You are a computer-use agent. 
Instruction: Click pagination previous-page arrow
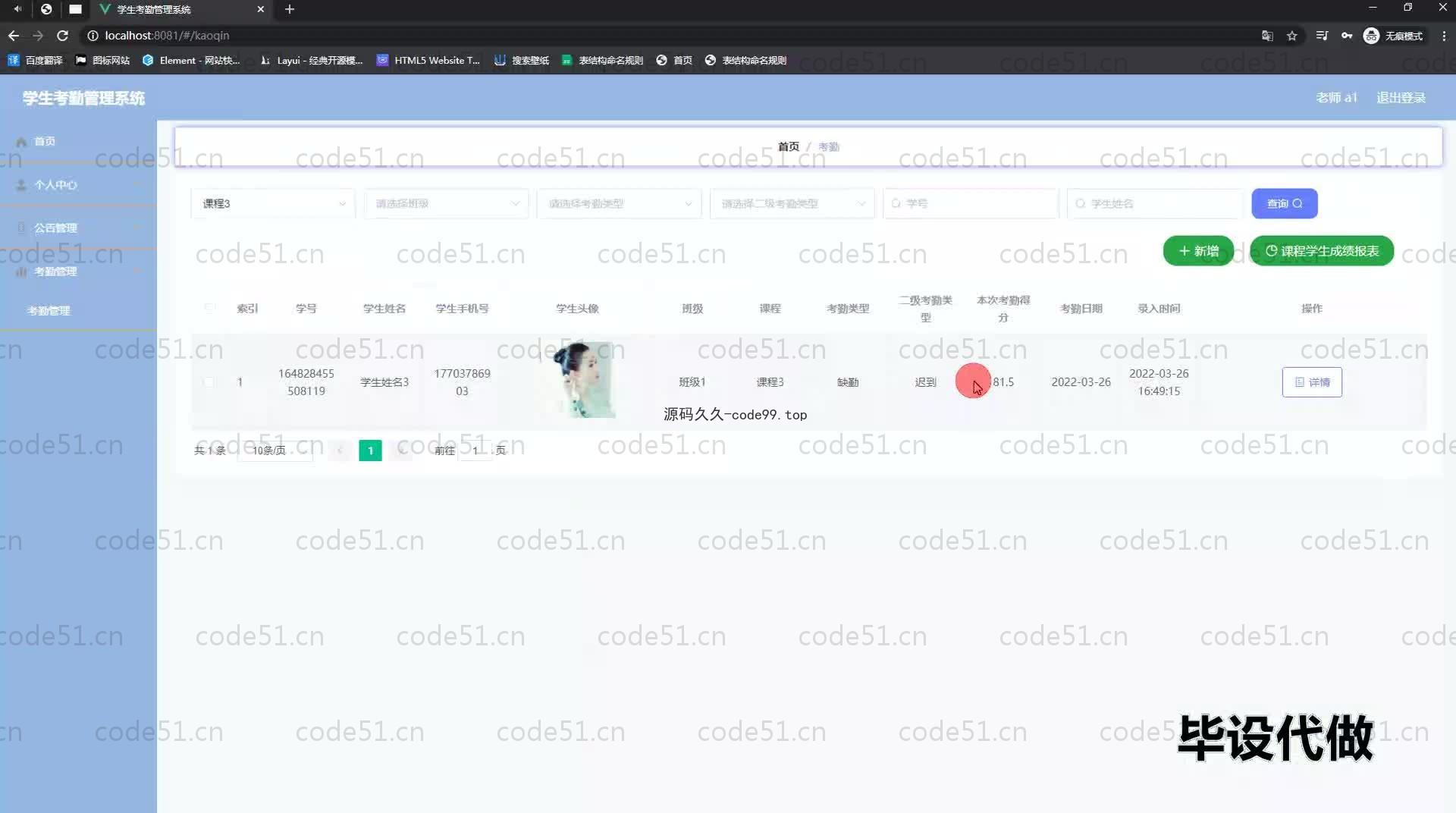pyautogui.click(x=340, y=450)
